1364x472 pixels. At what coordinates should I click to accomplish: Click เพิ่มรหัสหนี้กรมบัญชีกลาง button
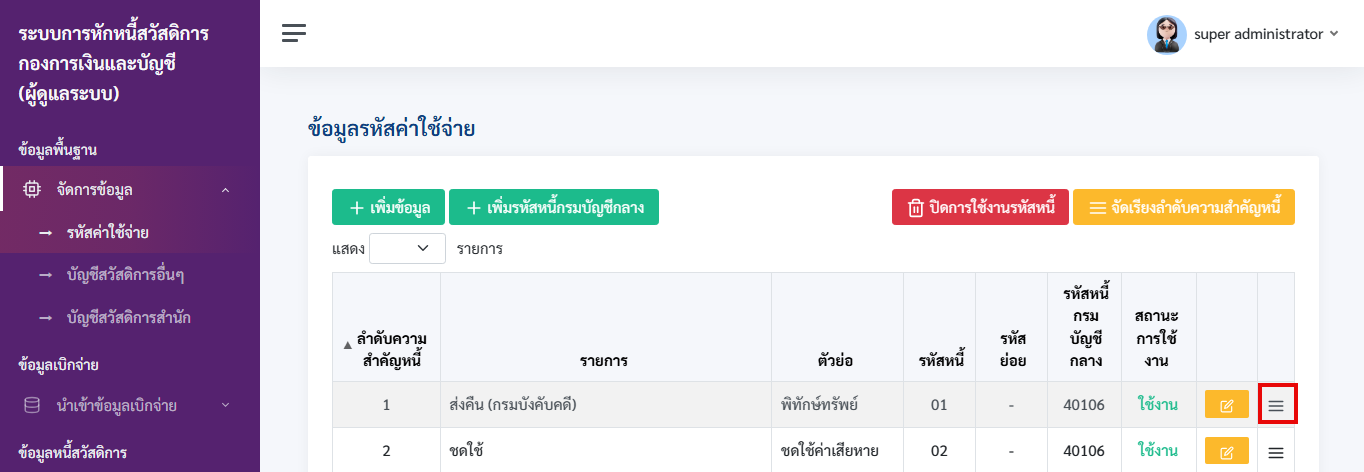tap(554, 207)
